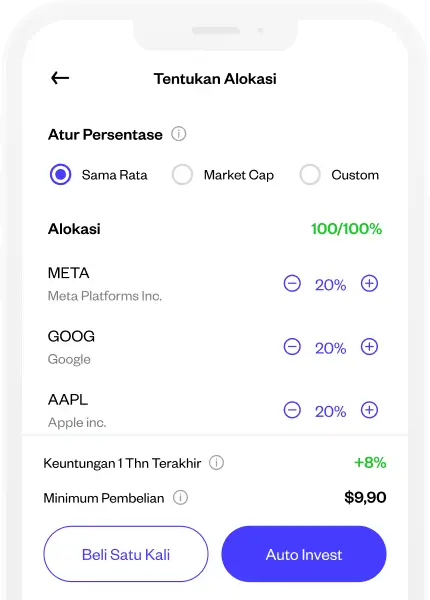
Task: Start Auto Invest
Action: click(x=304, y=554)
